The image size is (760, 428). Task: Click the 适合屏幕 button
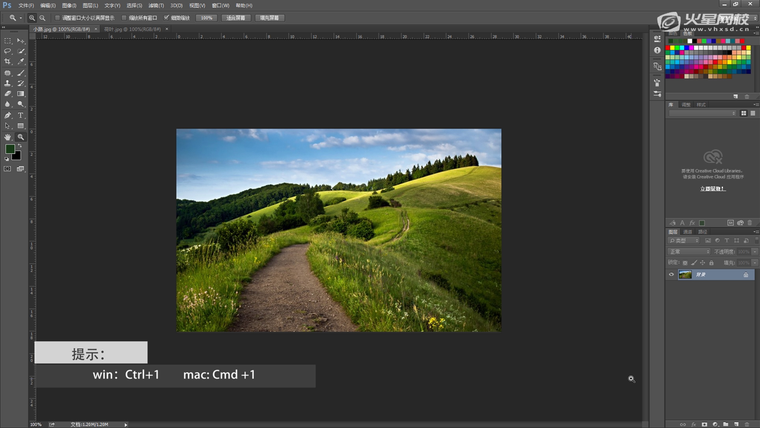(236, 18)
